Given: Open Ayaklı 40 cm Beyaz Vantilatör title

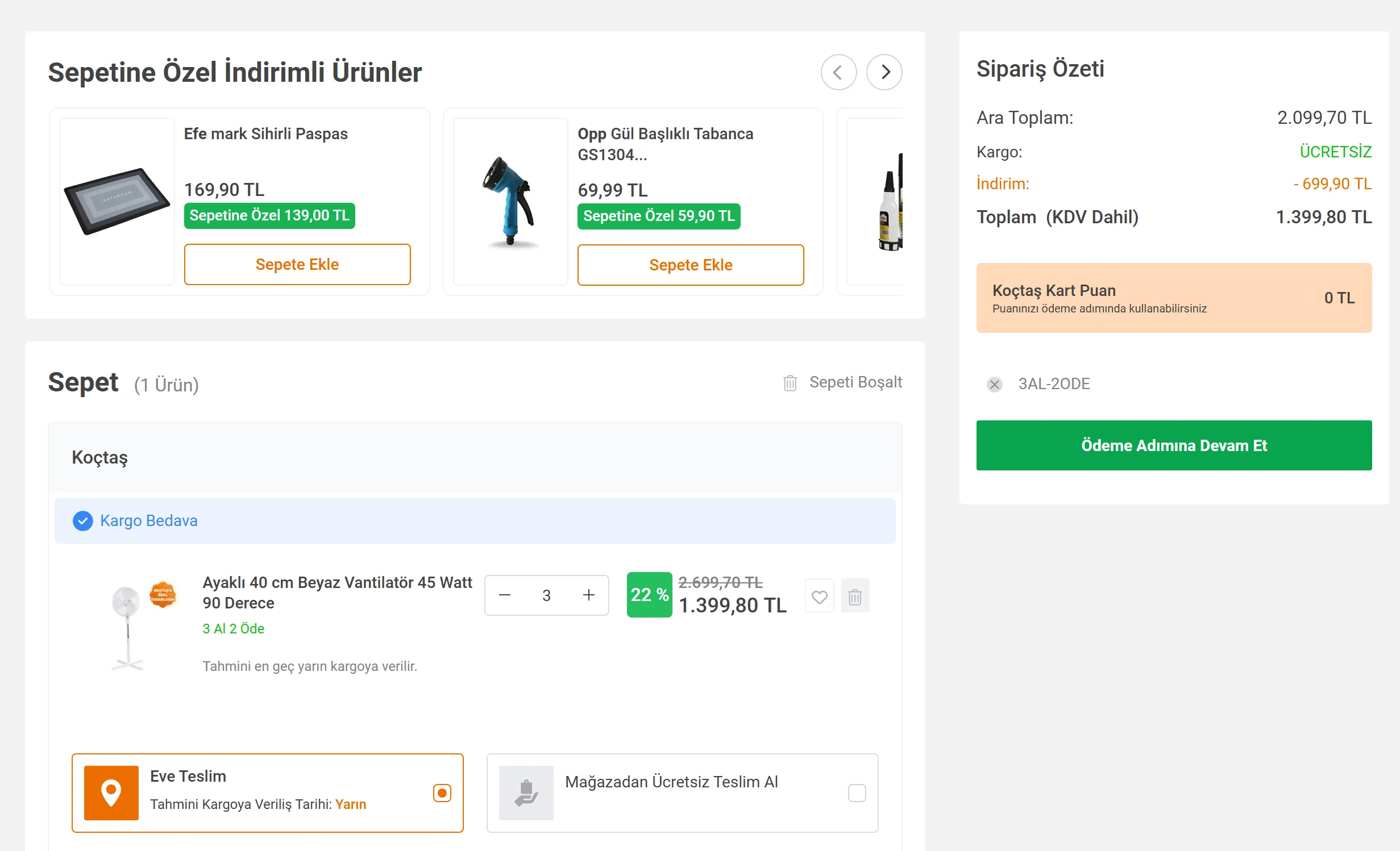Looking at the screenshot, I should coord(338,593).
